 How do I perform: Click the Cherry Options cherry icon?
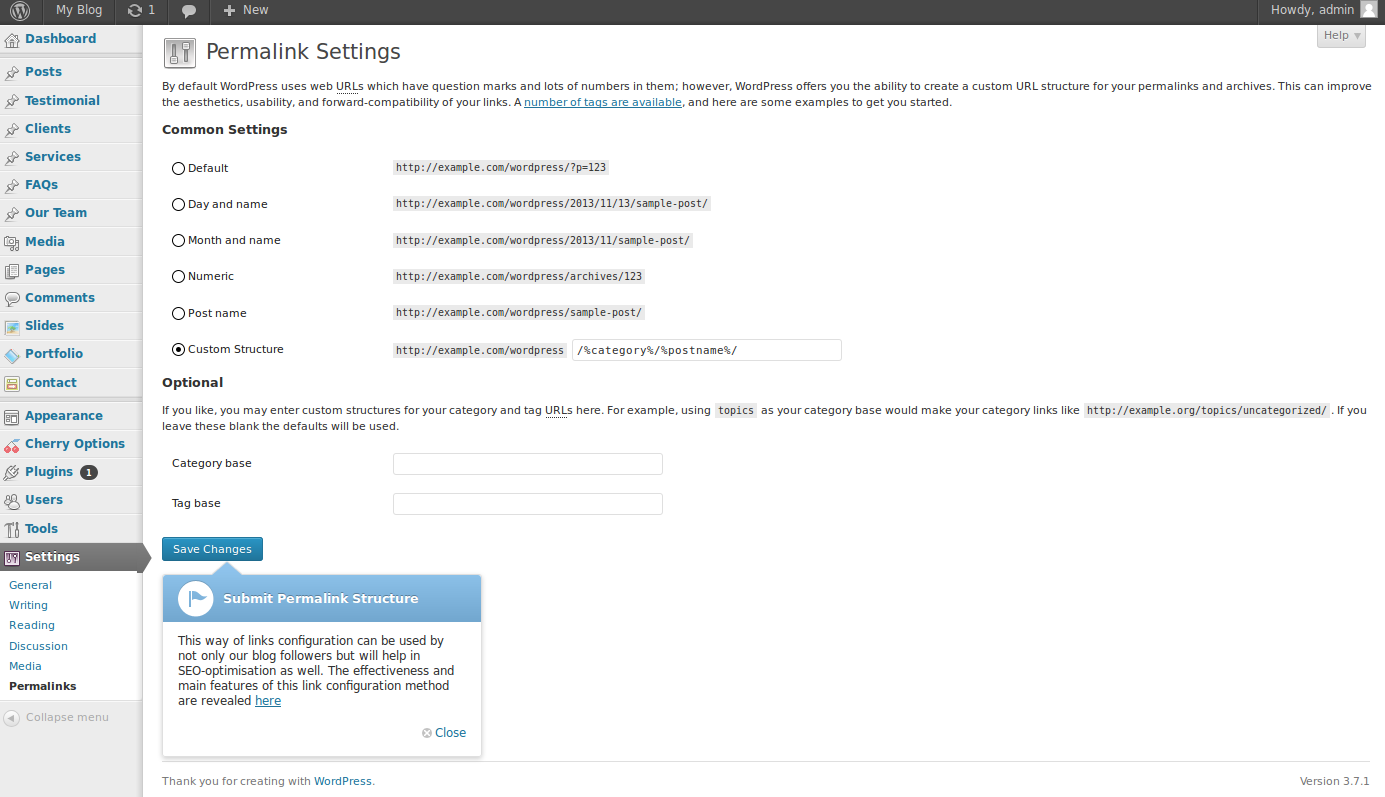coord(12,445)
